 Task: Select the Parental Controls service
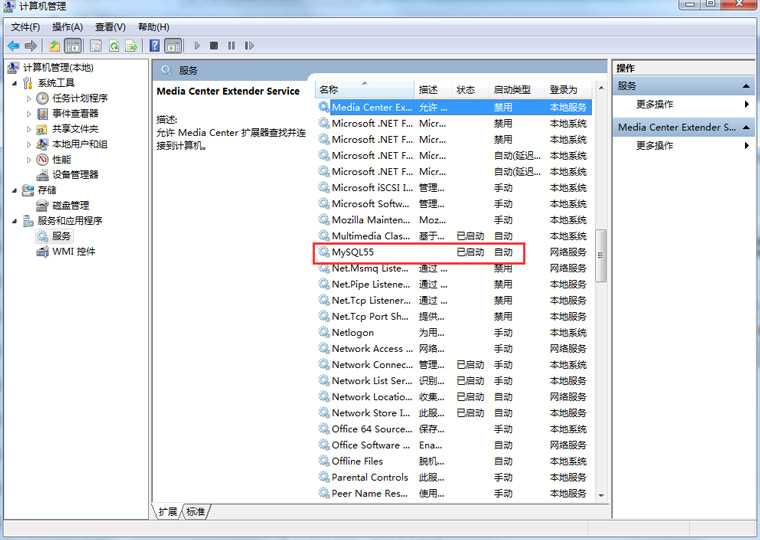tap(454, 477)
